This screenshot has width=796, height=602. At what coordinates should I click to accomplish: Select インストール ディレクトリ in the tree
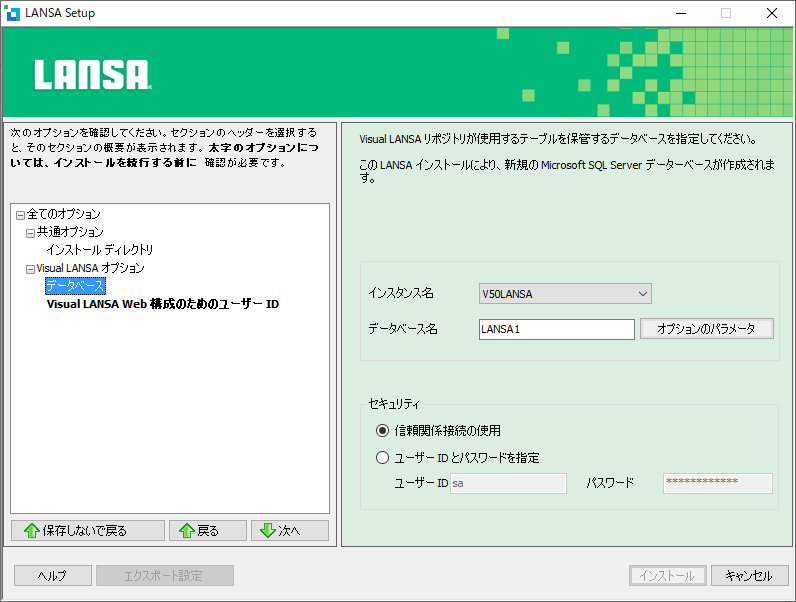pyautogui.click(x=100, y=250)
